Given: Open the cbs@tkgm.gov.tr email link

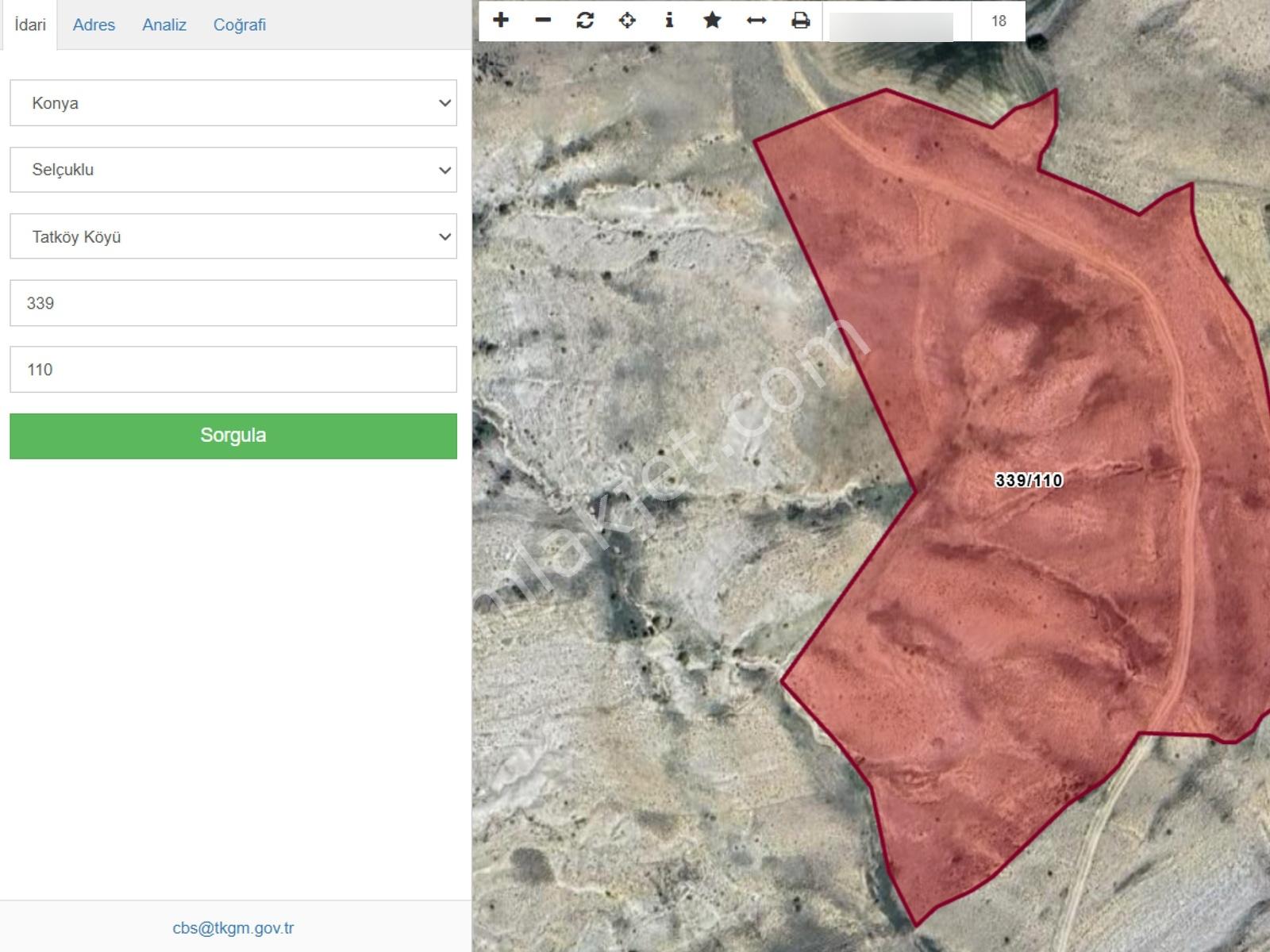Looking at the screenshot, I should 233,927.
